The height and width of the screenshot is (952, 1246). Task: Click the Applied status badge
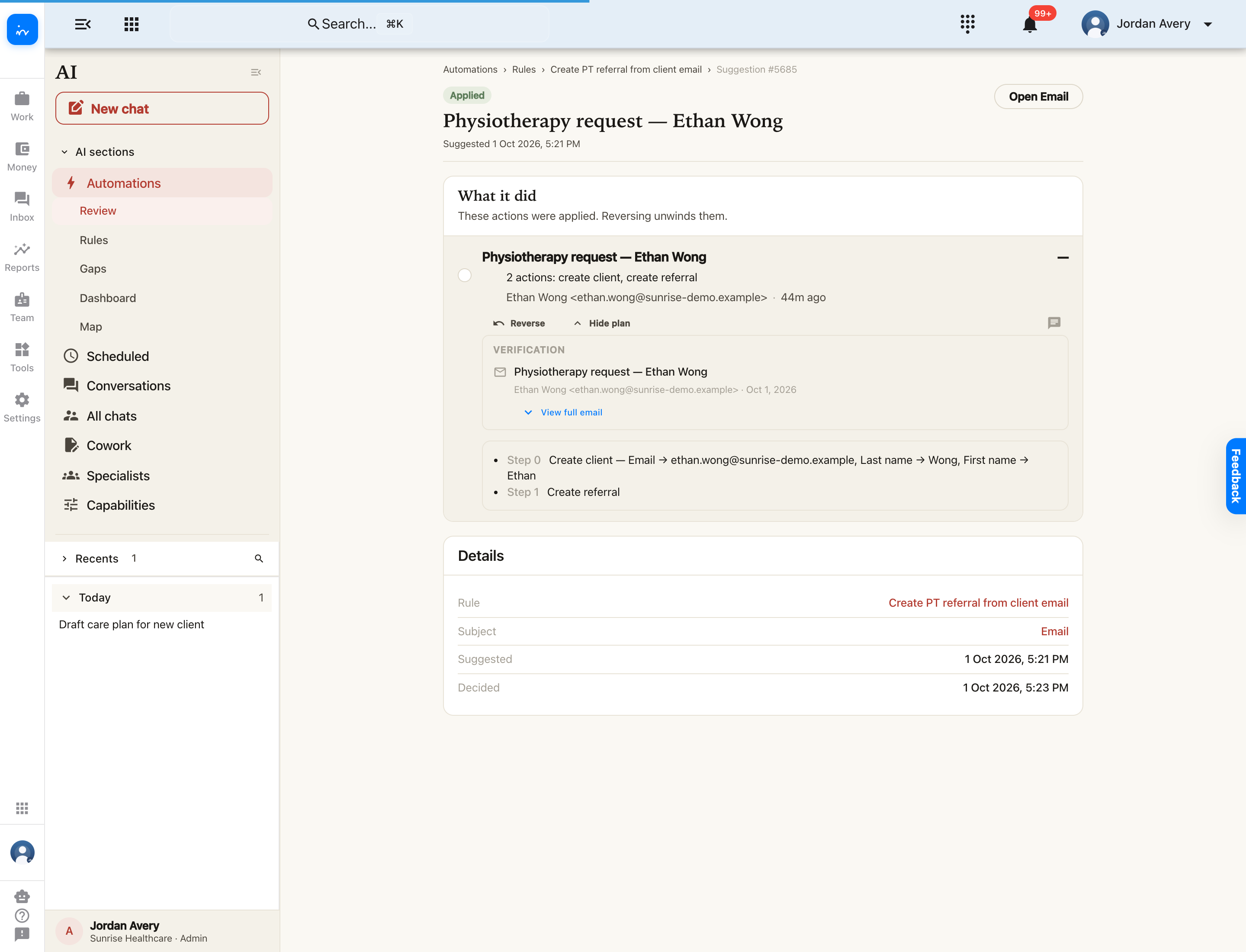(467, 95)
